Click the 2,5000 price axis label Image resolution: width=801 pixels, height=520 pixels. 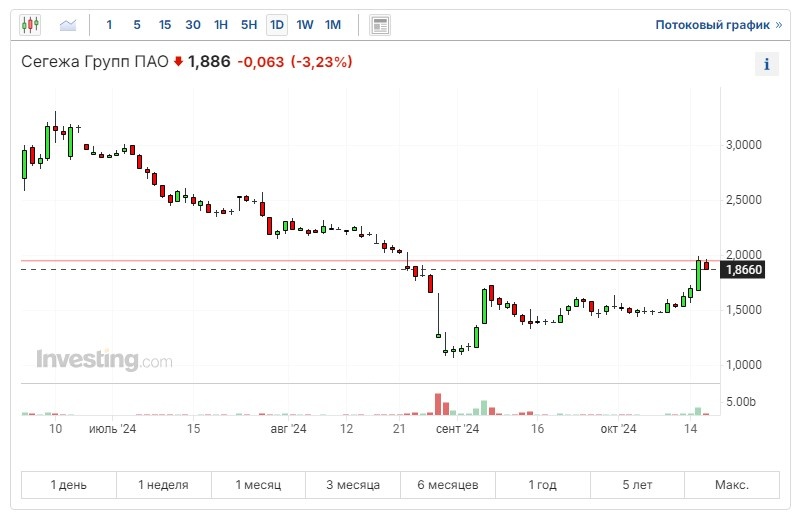point(744,200)
